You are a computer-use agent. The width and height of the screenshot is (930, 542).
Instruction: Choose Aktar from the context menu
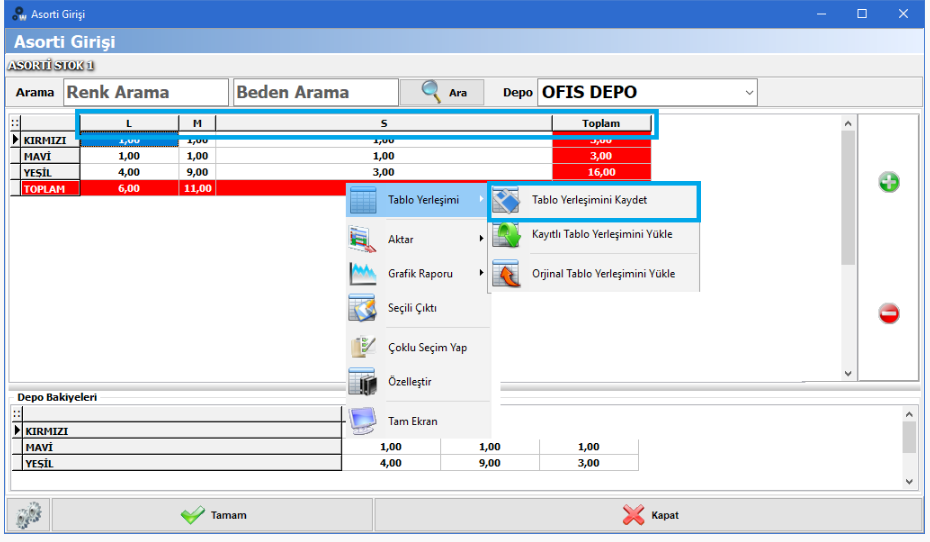click(x=418, y=240)
